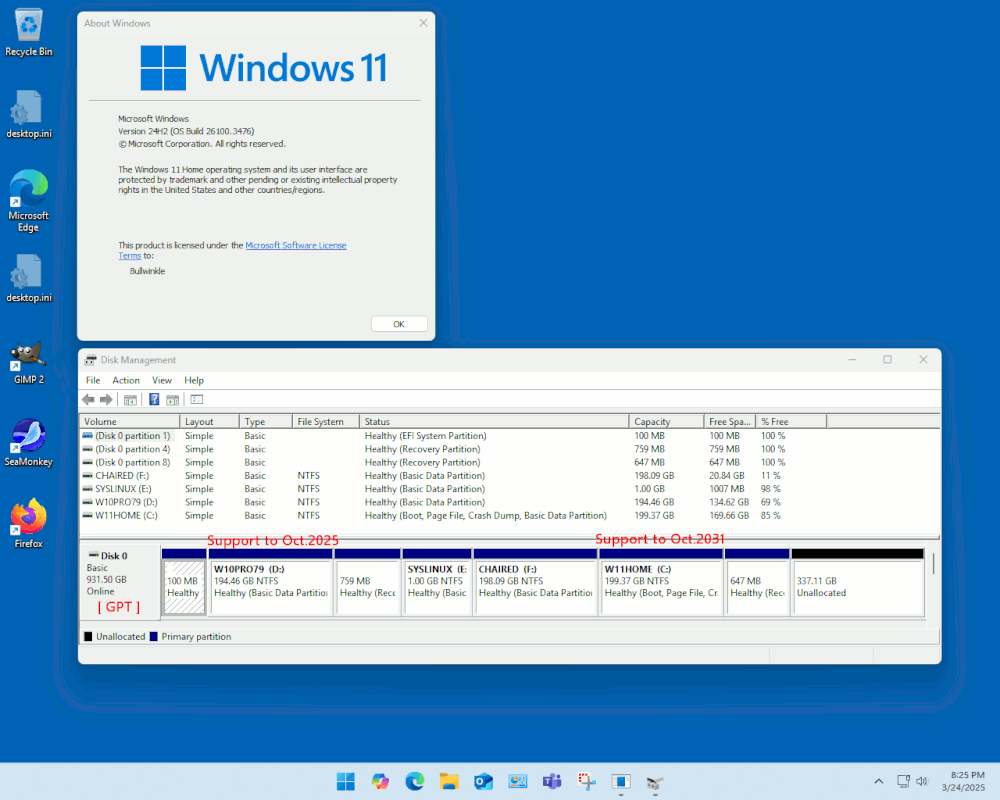
Task: Select the desktop.ini icon just above GIMP 2
Action: coord(29,279)
